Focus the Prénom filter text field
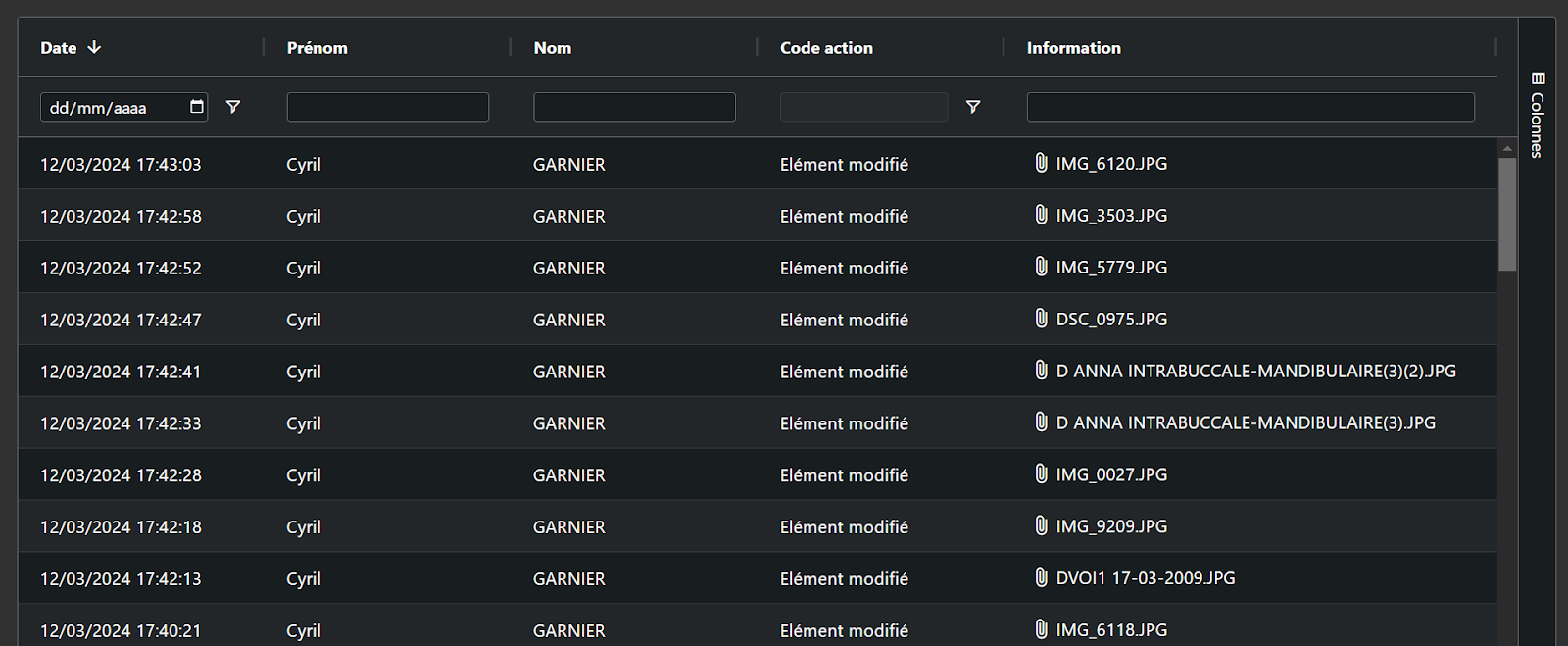The image size is (1568, 646). (x=387, y=107)
